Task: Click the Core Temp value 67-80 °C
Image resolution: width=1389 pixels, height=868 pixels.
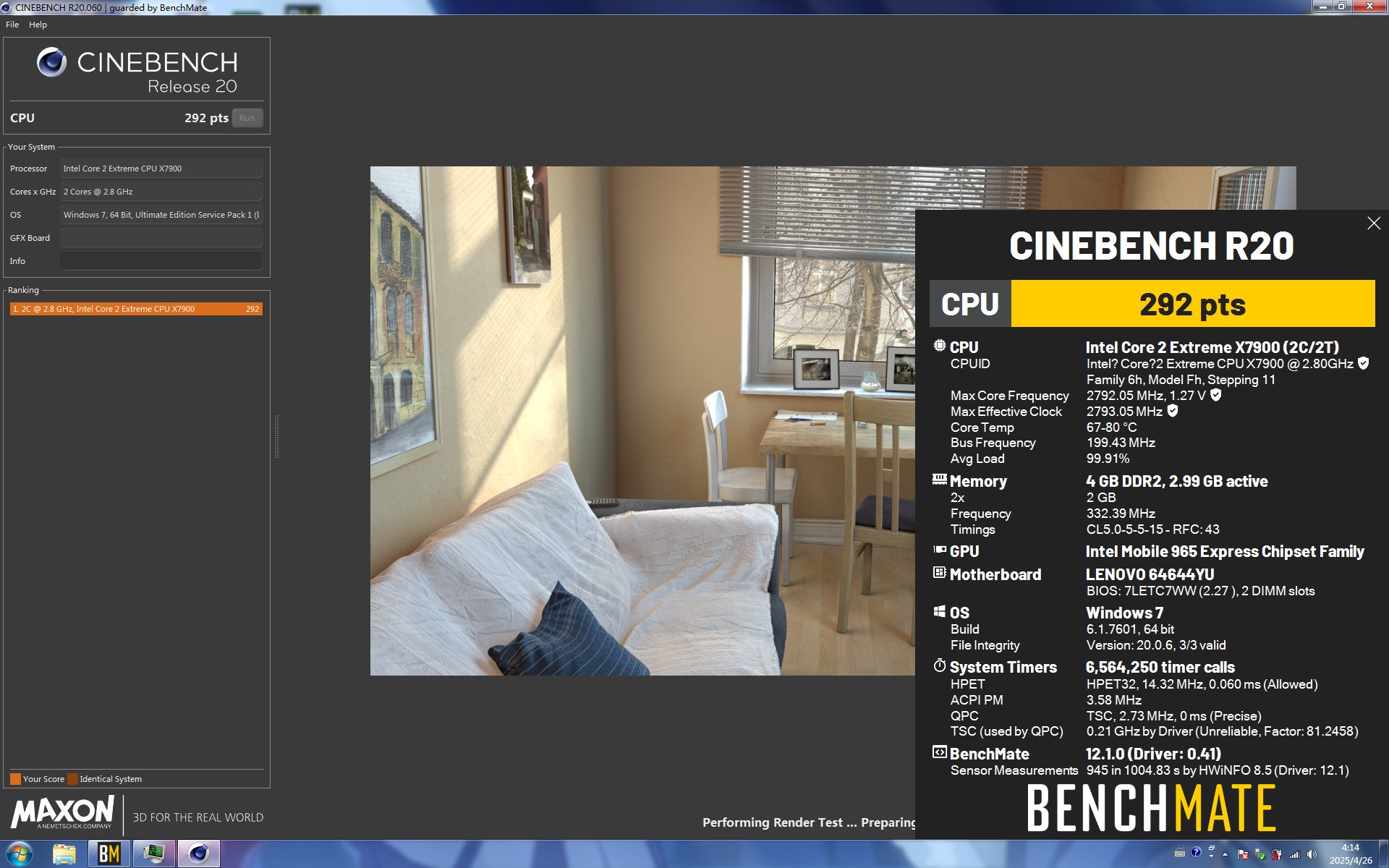Action: pos(1111,427)
